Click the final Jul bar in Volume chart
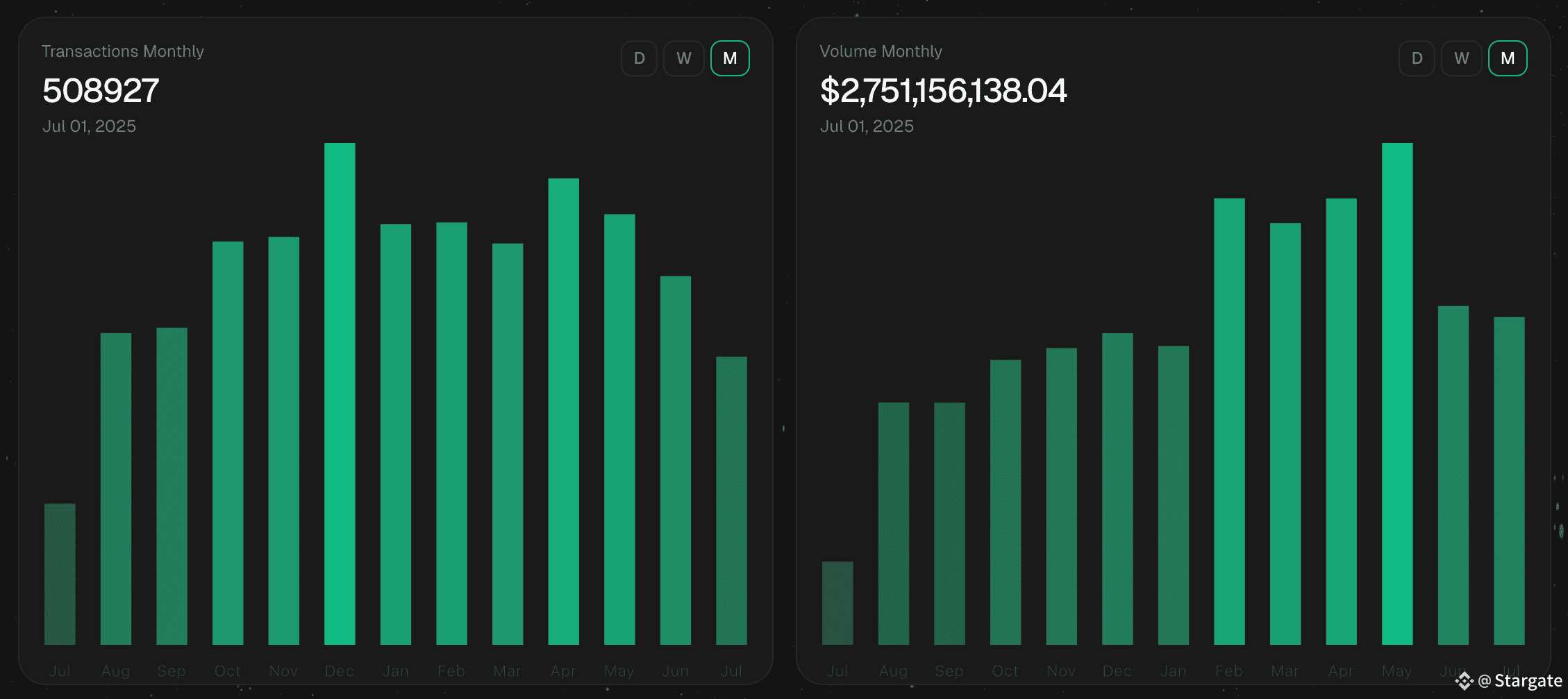The width and height of the screenshot is (1568, 699). 1510,481
